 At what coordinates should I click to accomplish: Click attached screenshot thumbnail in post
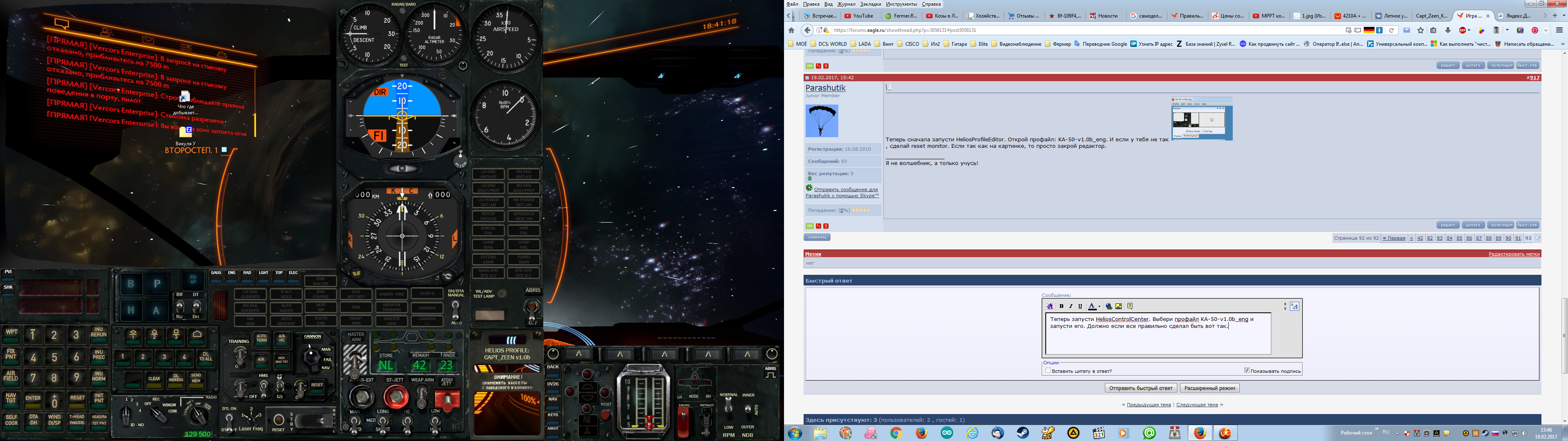pyautogui.click(x=1202, y=119)
